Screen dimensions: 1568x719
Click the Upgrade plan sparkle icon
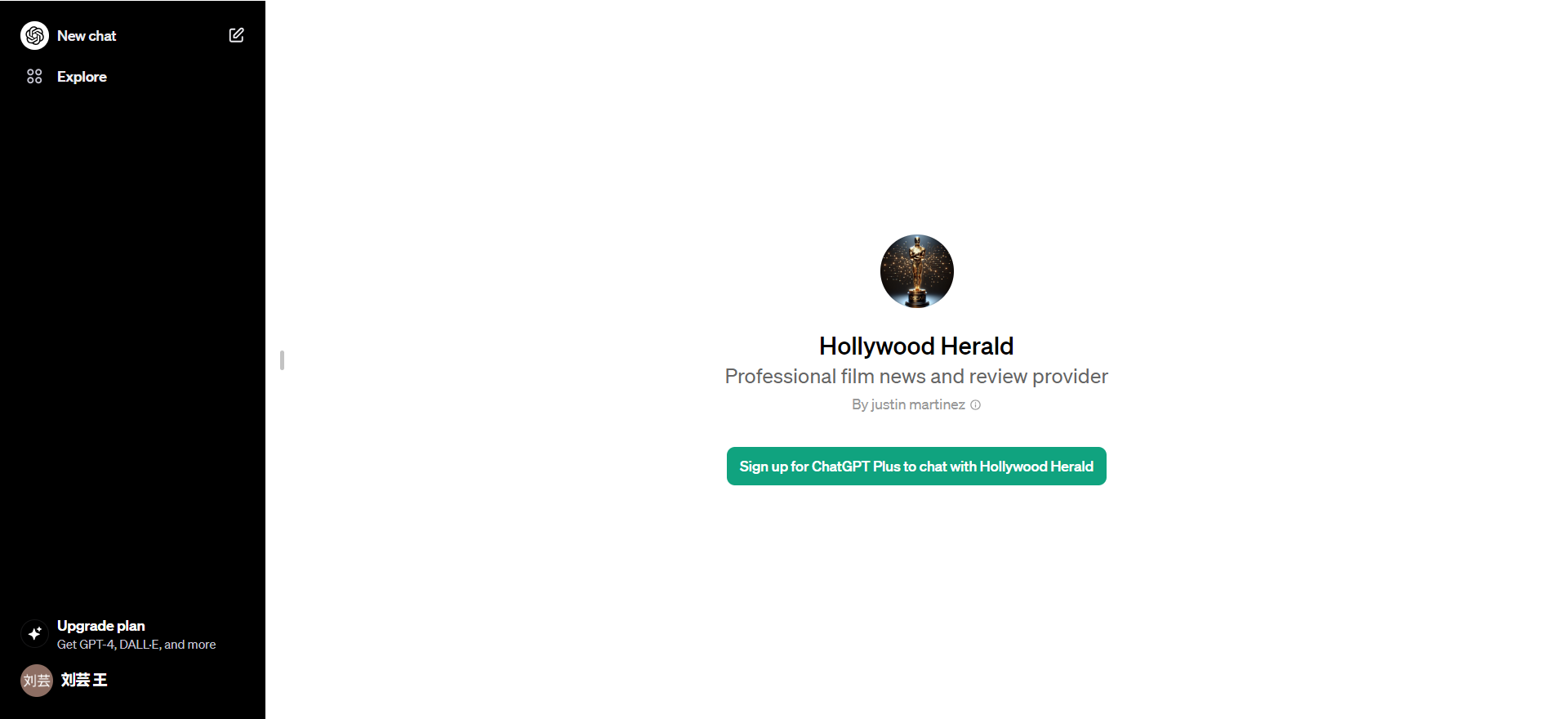click(x=34, y=634)
